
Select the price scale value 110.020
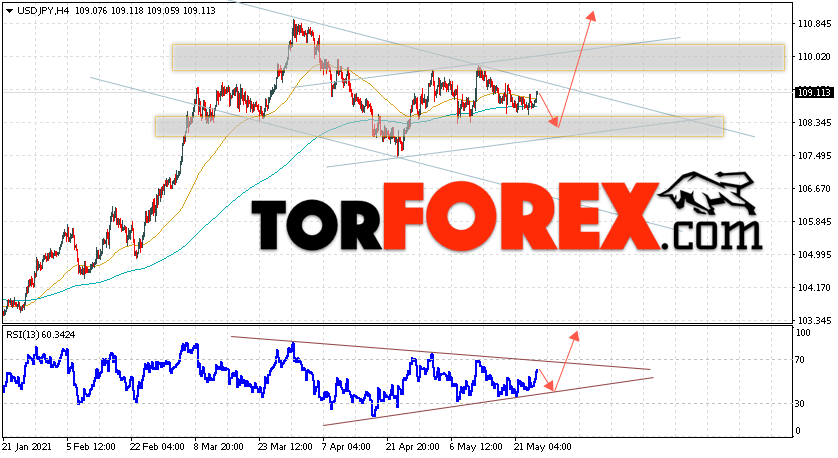(814, 57)
